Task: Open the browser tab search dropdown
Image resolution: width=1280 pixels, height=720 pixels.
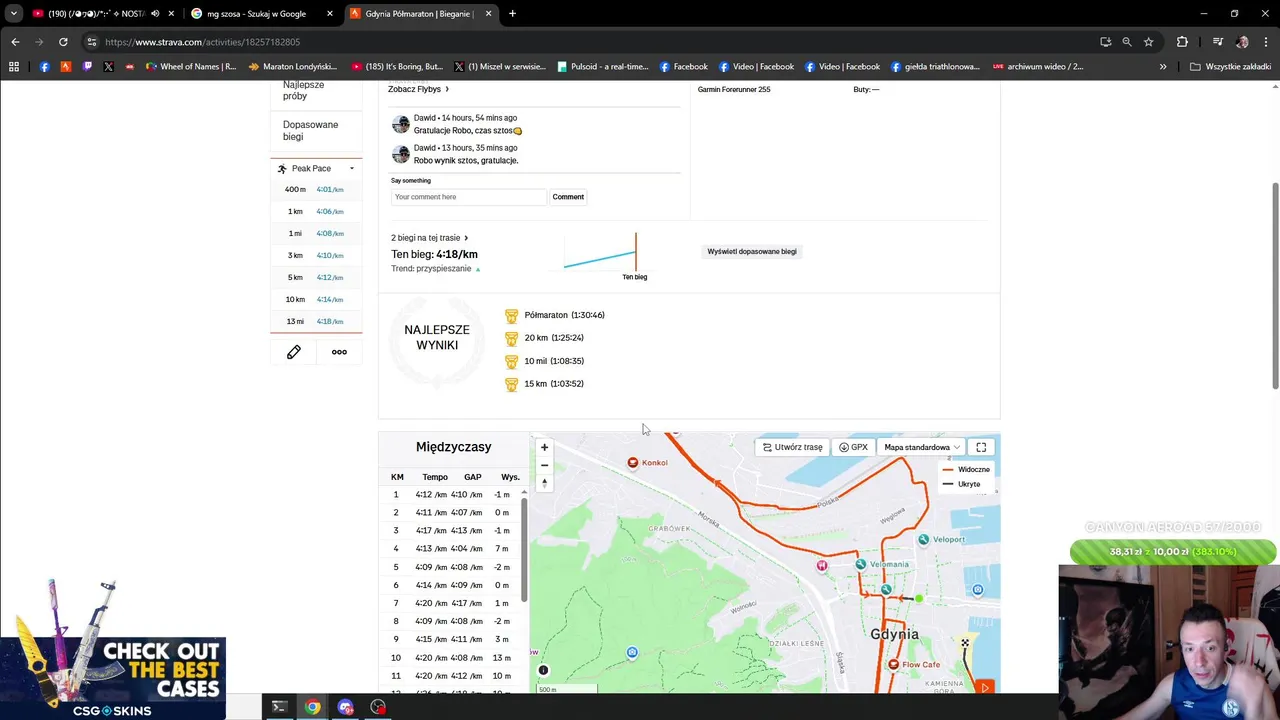Action: click(13, 14)
